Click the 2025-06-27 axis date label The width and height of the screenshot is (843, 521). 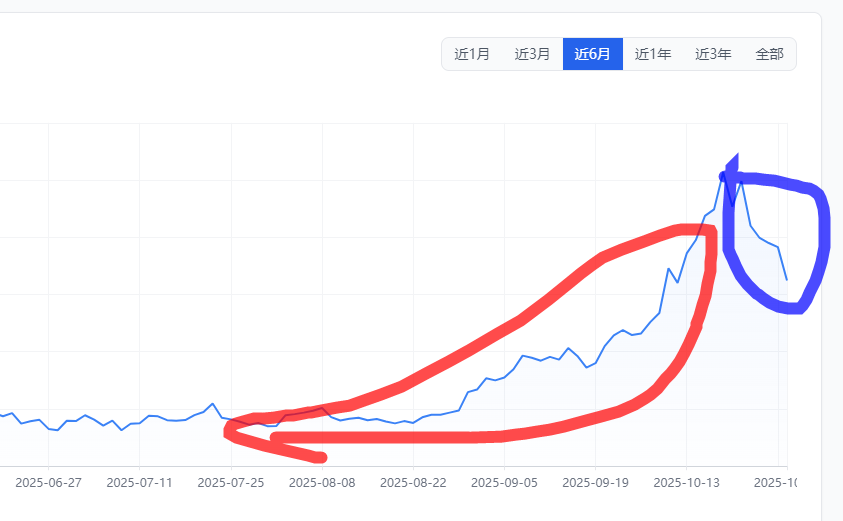pyautogui.click(x=48, y=482)
